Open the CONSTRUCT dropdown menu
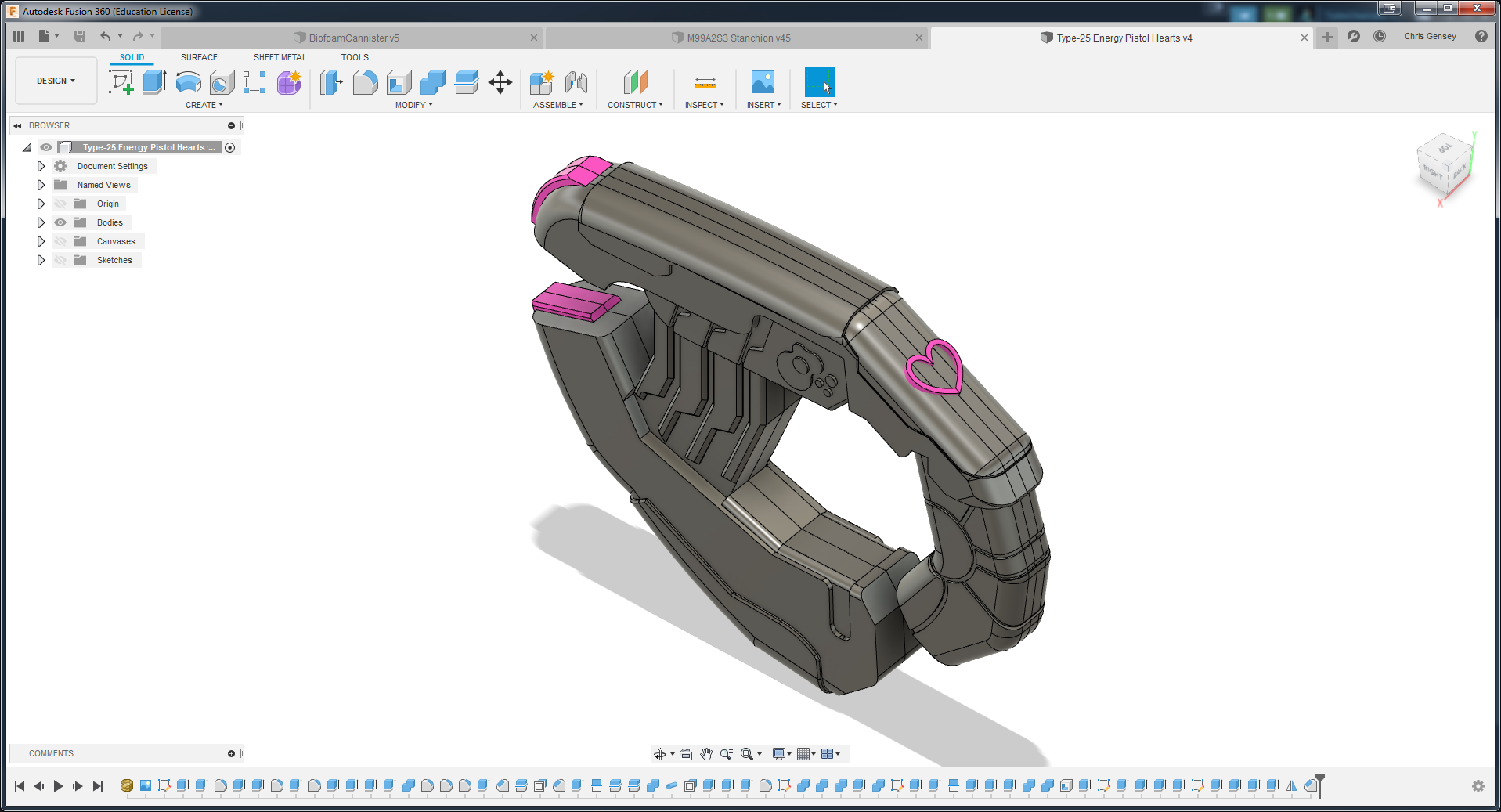The width and height of the screenshot is (1501, 812). coord(635,105)
